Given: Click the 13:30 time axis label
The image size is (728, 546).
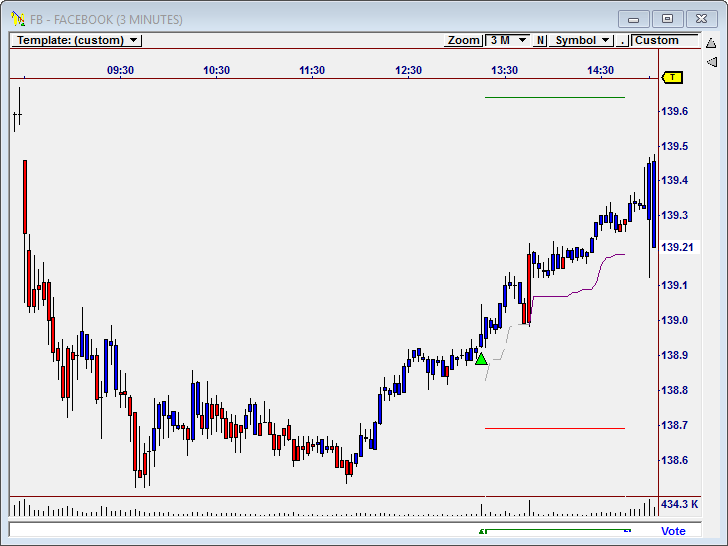Looking at the screenshot, I should (x=504, y=70).
